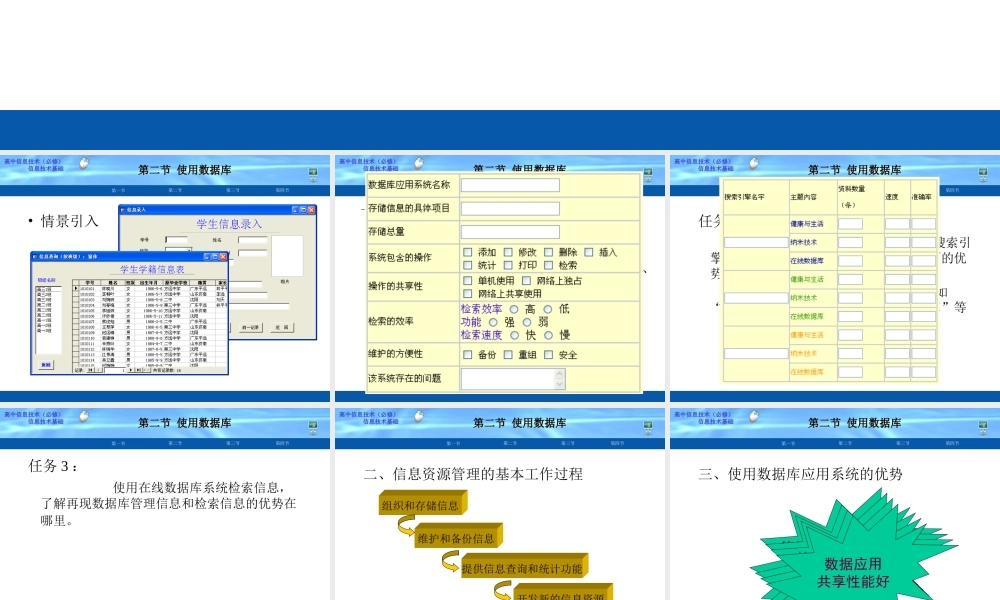The height and width of the screenshot is (600, 1000).
Task: Maximize the 学生学籍信息表 query window
Action: (215, 256)
